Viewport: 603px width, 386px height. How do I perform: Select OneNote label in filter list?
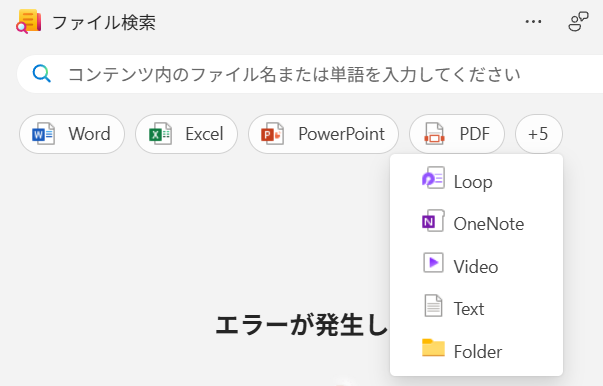tap(488, 224)
